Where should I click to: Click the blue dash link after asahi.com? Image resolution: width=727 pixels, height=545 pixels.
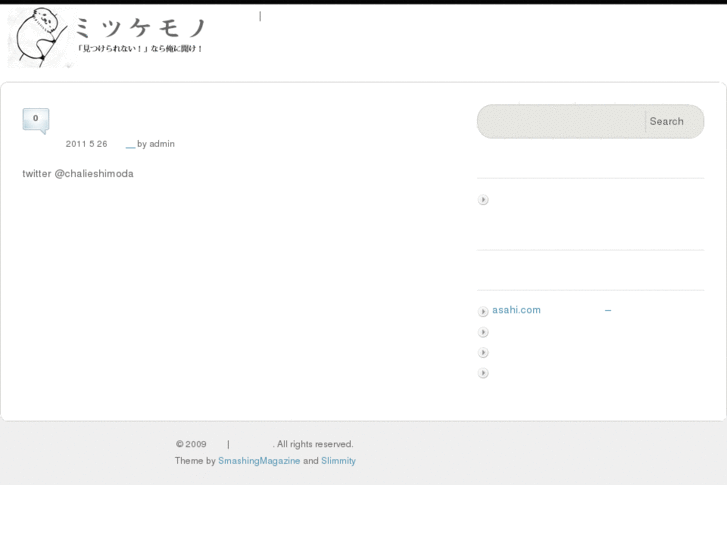point(608,310)
